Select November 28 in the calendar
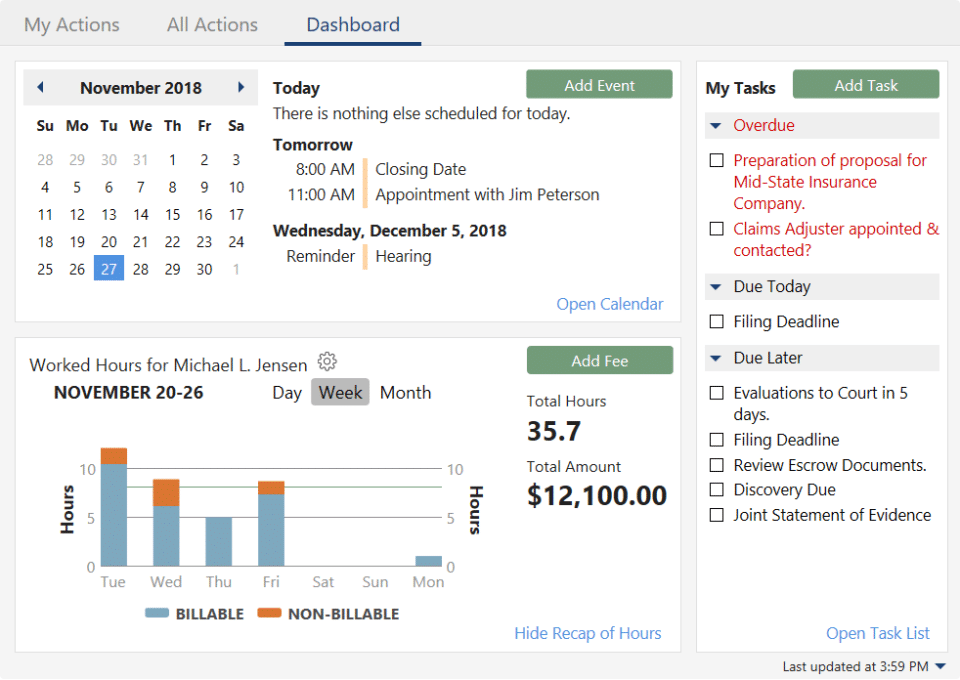 (x=141, y=269)
